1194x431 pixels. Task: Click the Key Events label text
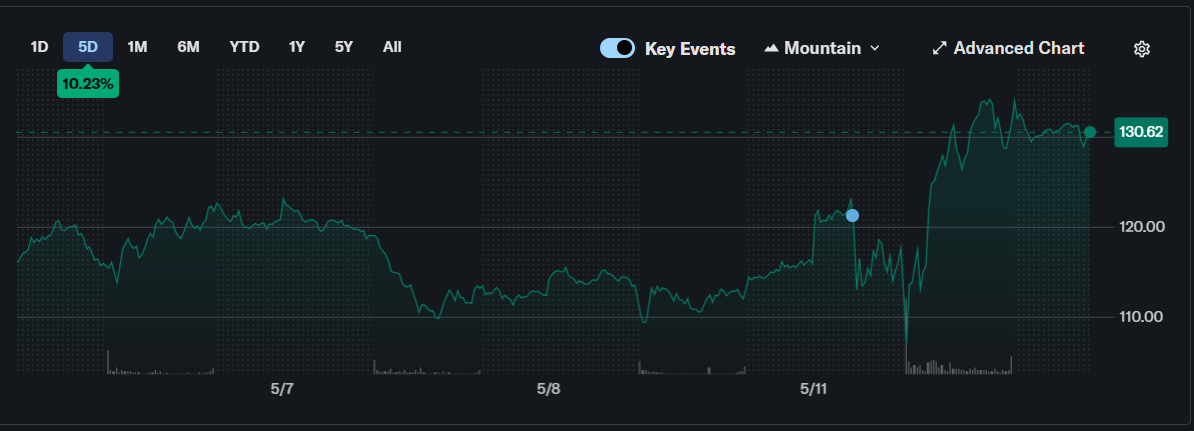[x=690, y=49]
